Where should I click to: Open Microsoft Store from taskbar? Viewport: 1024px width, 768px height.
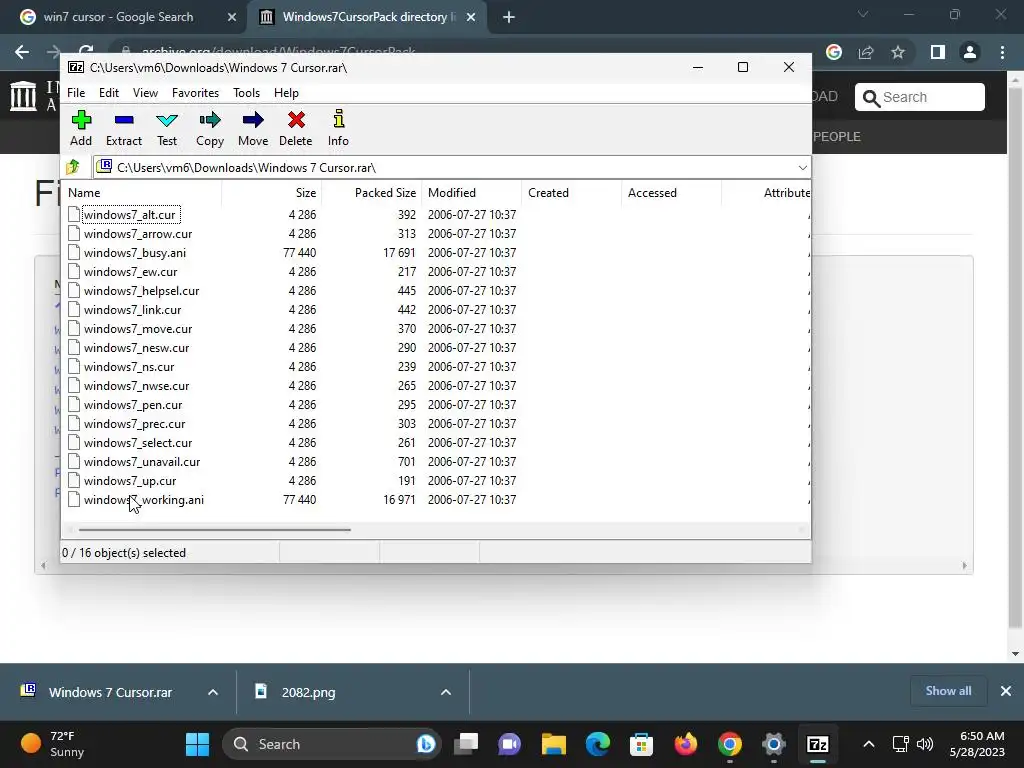641,744
